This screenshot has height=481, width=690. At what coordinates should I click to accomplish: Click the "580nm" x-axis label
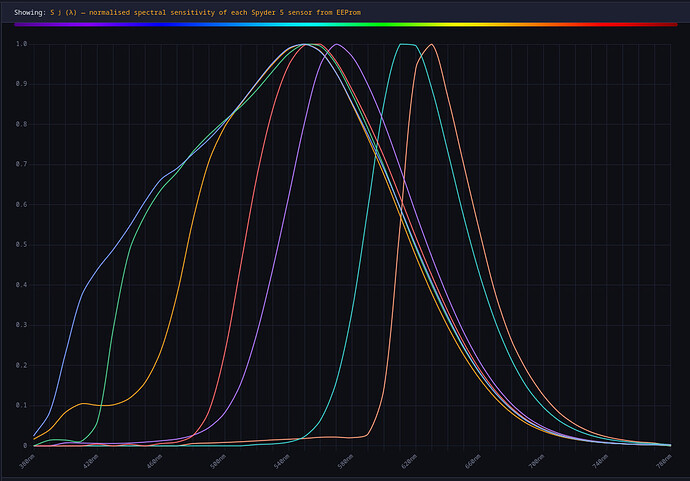coord(346,461)
